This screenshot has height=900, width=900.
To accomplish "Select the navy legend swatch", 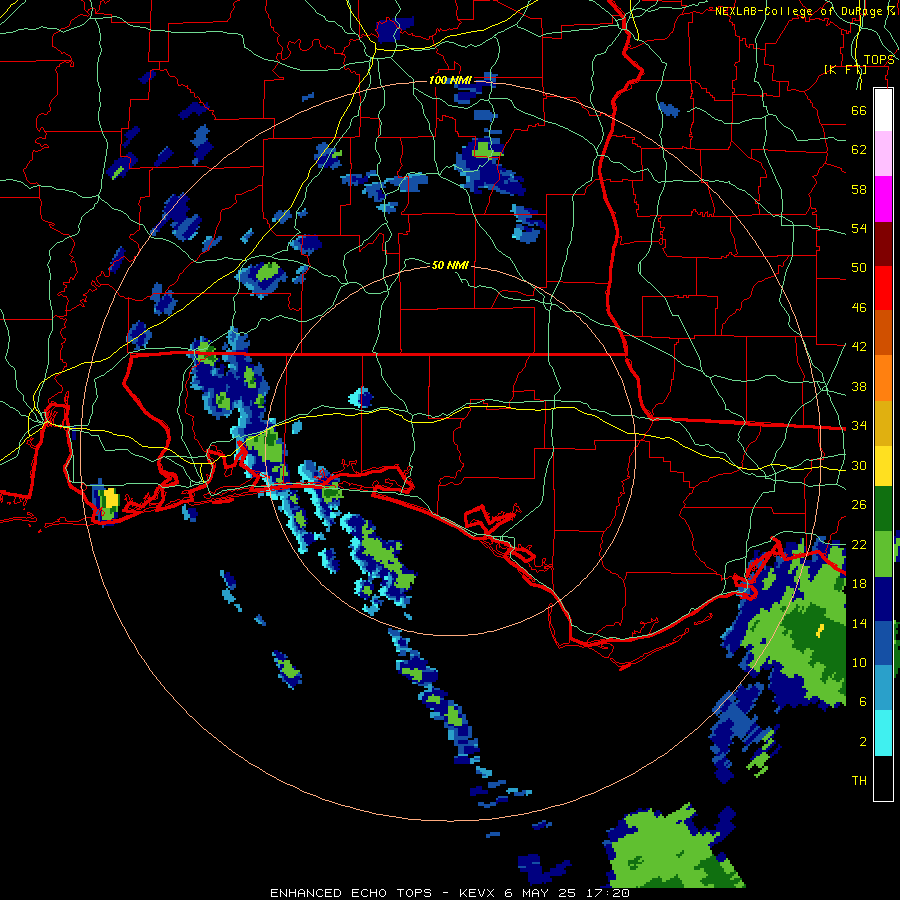I will [883, 599].
